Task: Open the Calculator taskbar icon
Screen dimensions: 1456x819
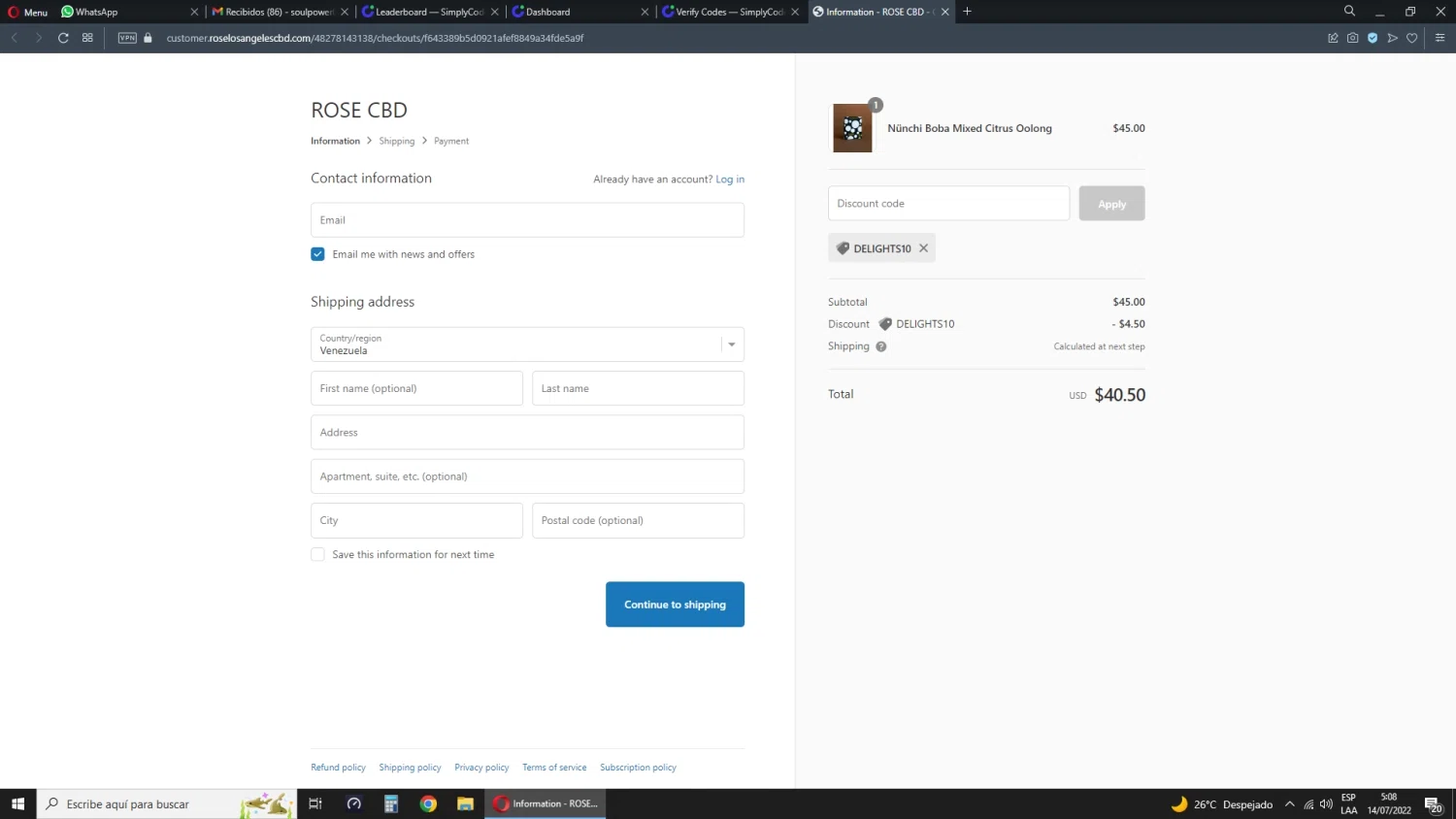Action: pos(391,803)
